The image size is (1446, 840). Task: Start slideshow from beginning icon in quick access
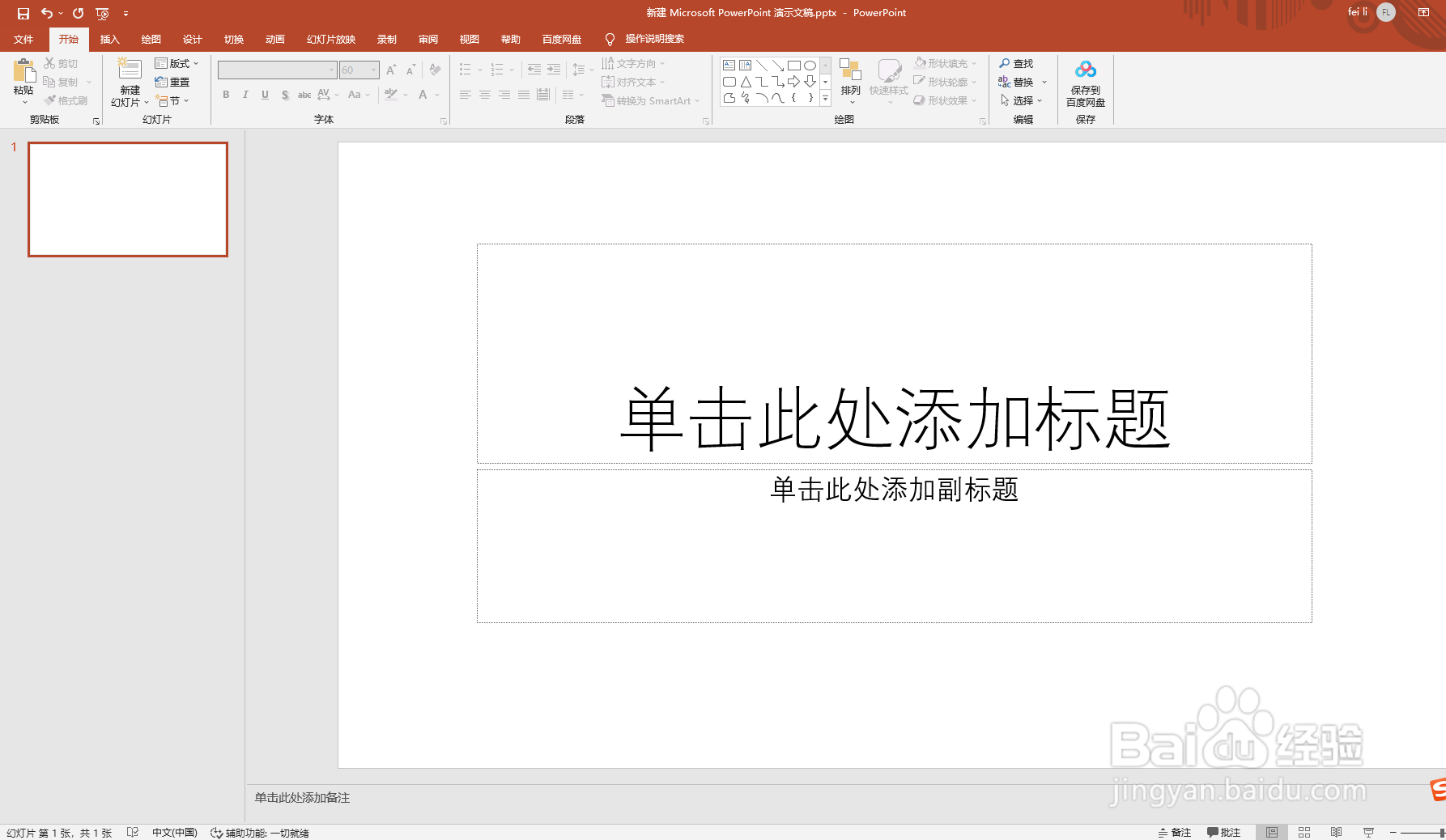click(x=102, y=13)
